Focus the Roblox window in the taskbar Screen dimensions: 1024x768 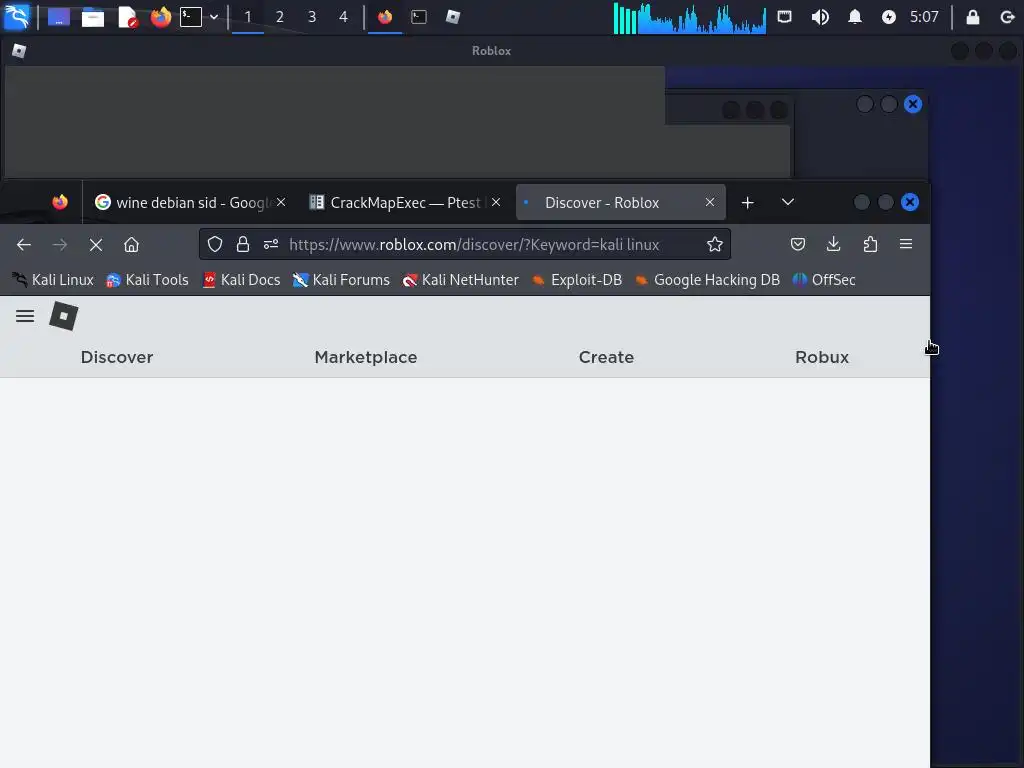pos(453,17)
